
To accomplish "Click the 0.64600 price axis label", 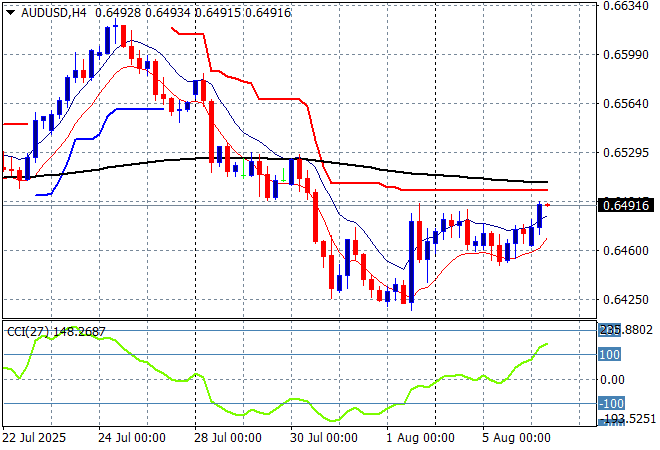I will (626, 250).
